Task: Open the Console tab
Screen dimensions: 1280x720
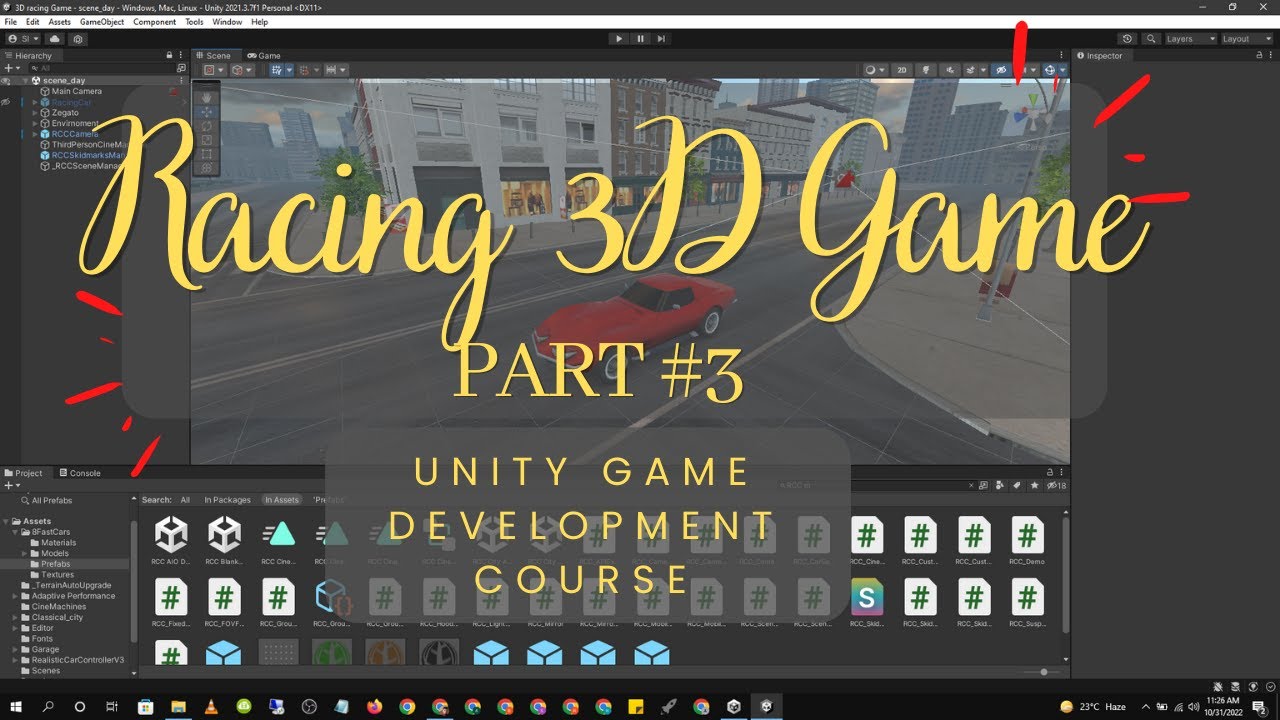Action: coord(80,473)
